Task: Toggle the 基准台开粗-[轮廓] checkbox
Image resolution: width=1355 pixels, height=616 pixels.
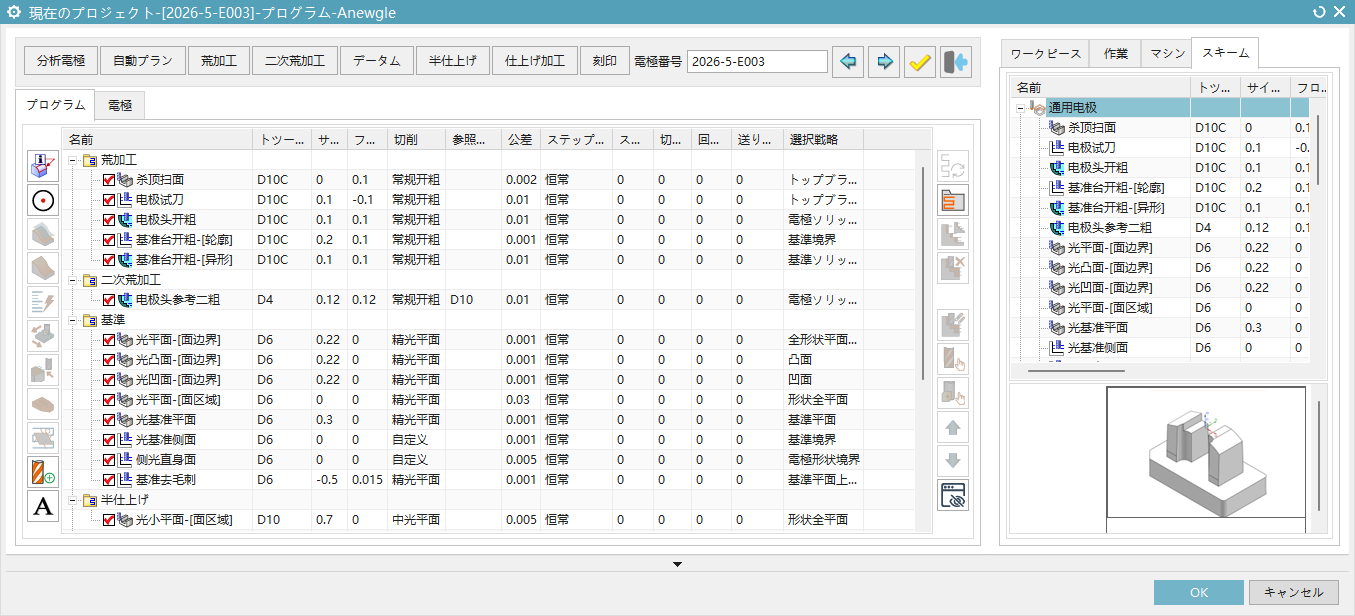Action: (110, 240)
